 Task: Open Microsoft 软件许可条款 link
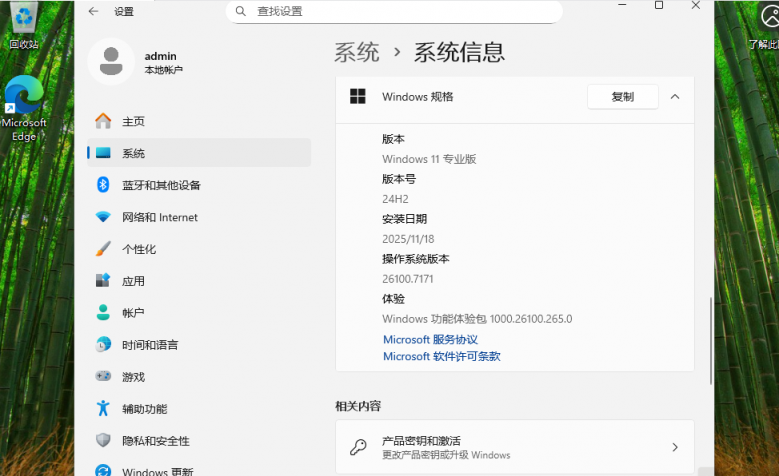pos(441,356)
